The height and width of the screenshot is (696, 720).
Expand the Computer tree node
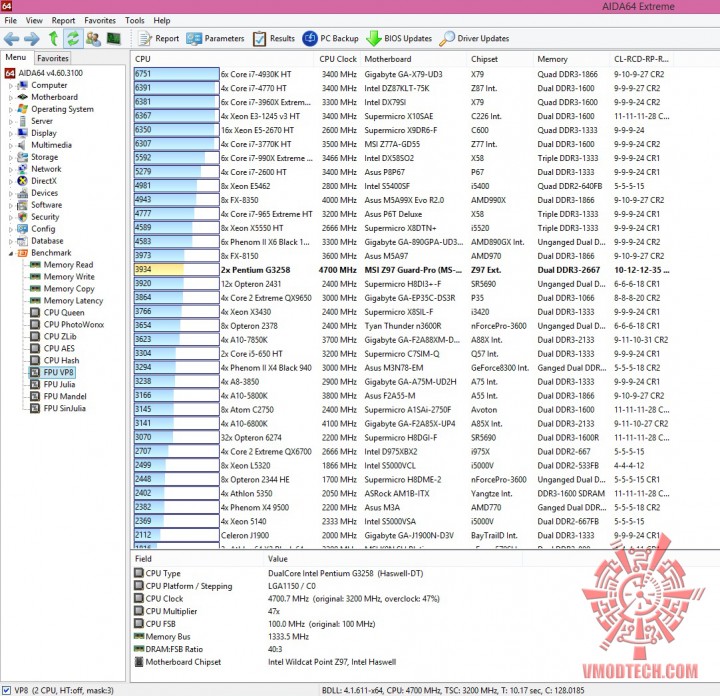[x=11, y=85]
